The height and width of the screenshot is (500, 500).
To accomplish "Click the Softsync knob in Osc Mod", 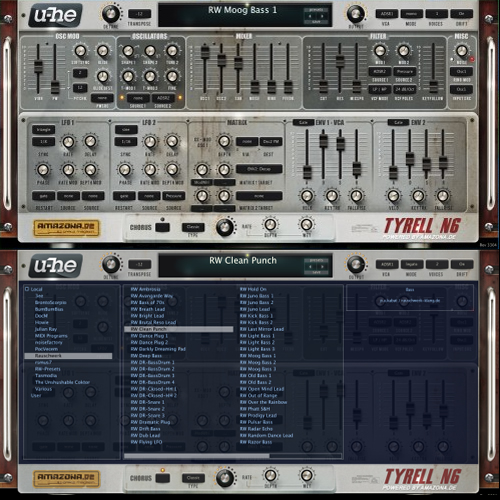I will click(x=80, y=51).
